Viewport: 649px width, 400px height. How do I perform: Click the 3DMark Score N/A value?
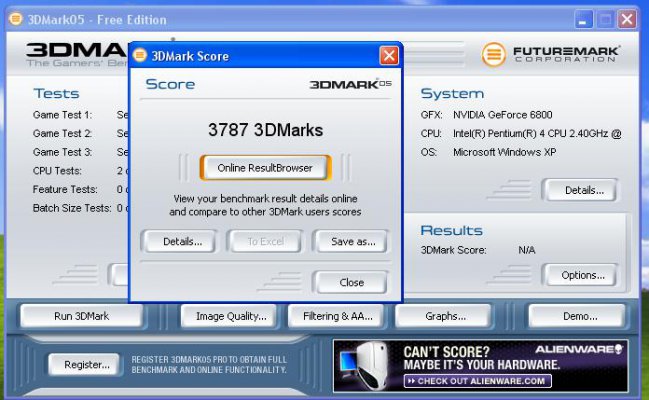tap(526, 250)
